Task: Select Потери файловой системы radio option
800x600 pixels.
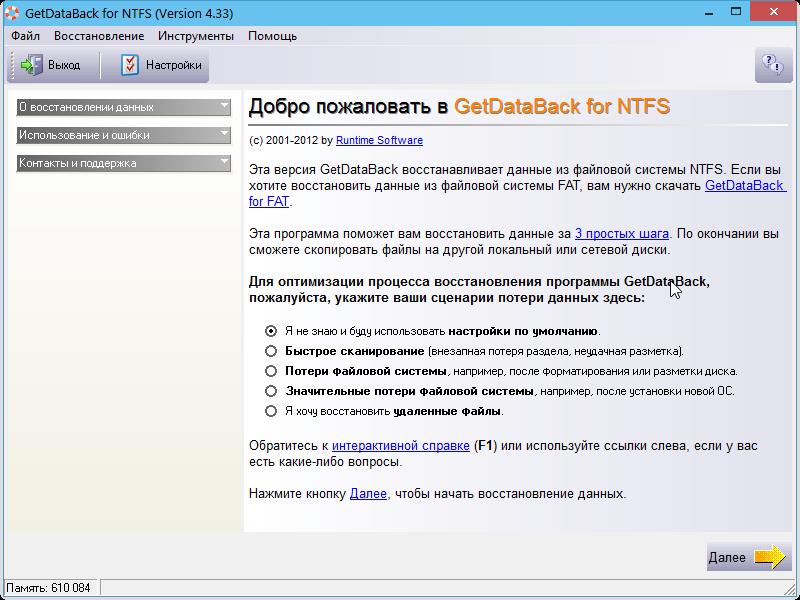Action: pos(271,371)
